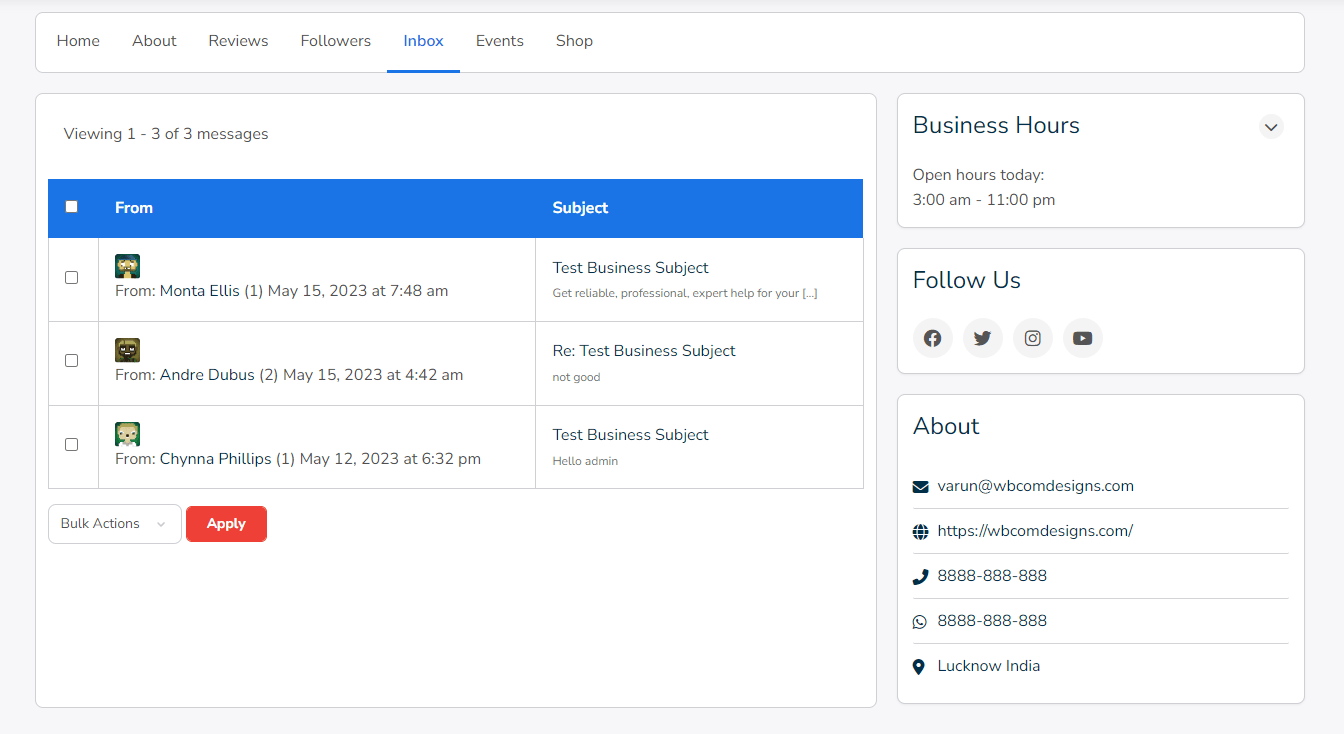This screenshot has height=734, width=1344.
Task: Go to the Events tab
Action: 499,41
